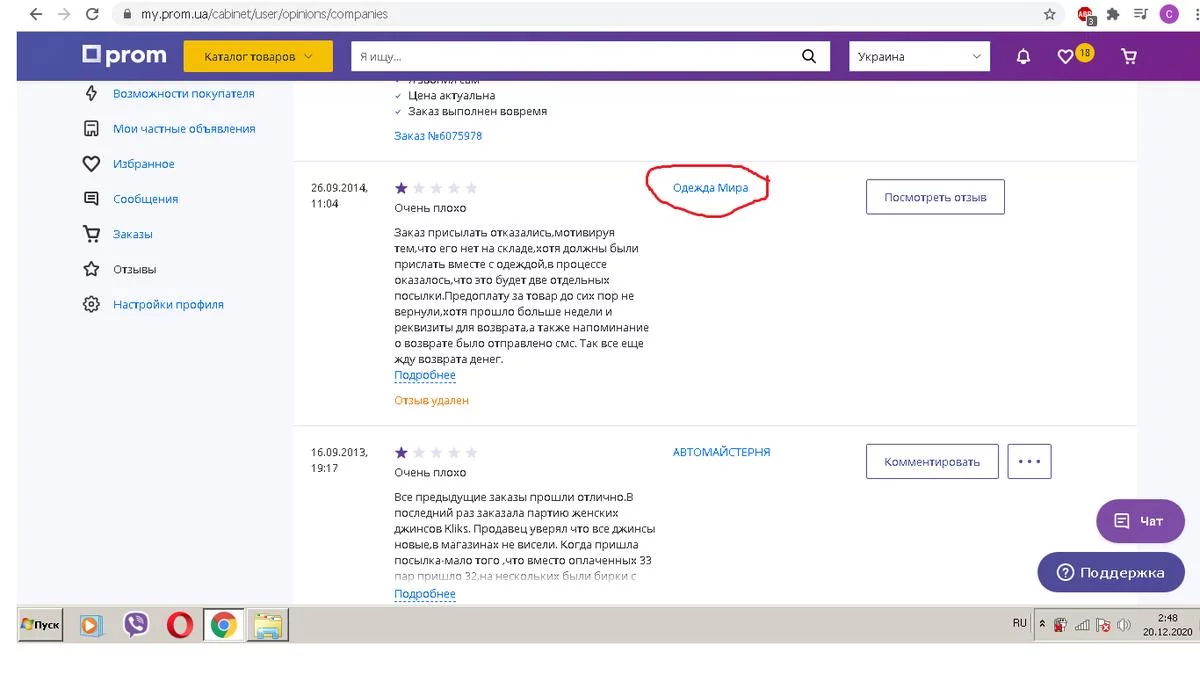Open the favorites heart with badge 18

pos(1067,57)
